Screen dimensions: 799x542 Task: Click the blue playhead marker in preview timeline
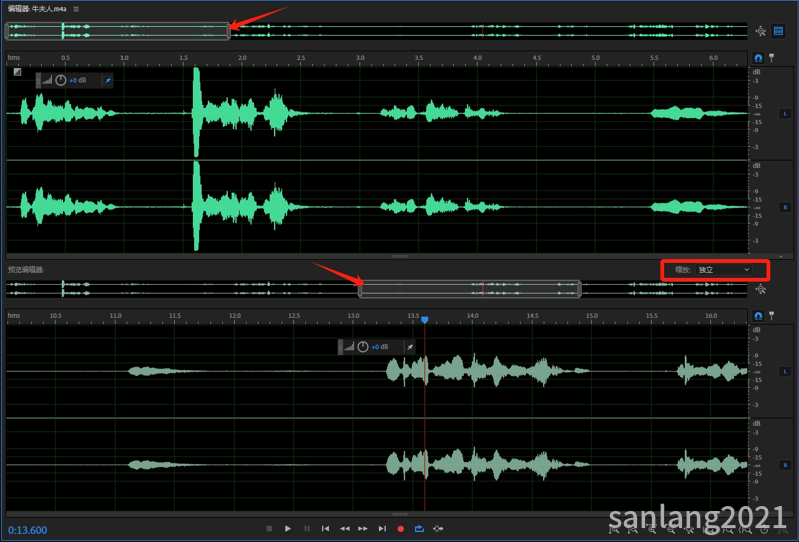coord(424,319)
